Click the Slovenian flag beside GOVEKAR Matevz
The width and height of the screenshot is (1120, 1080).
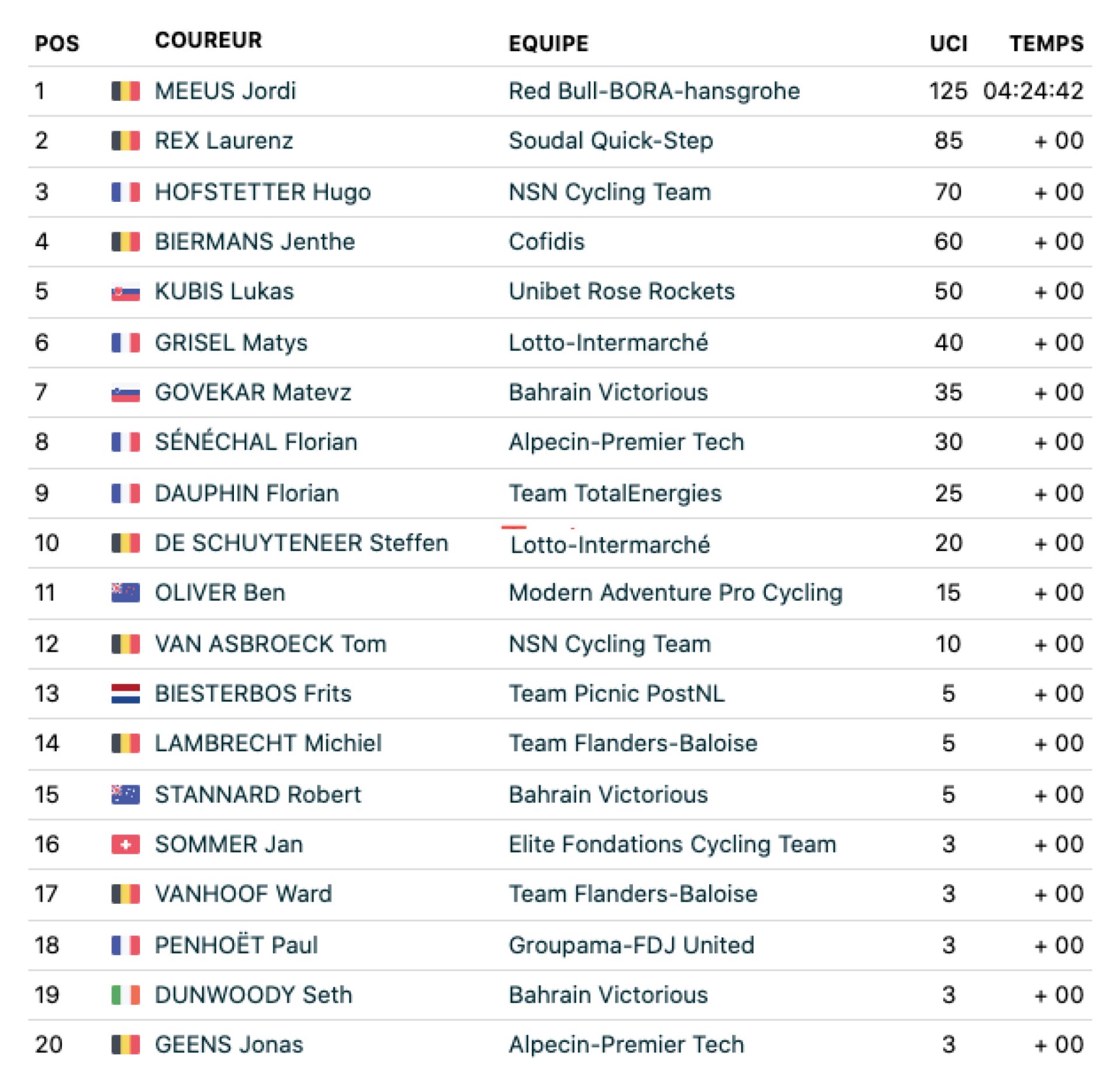(125, 392)
